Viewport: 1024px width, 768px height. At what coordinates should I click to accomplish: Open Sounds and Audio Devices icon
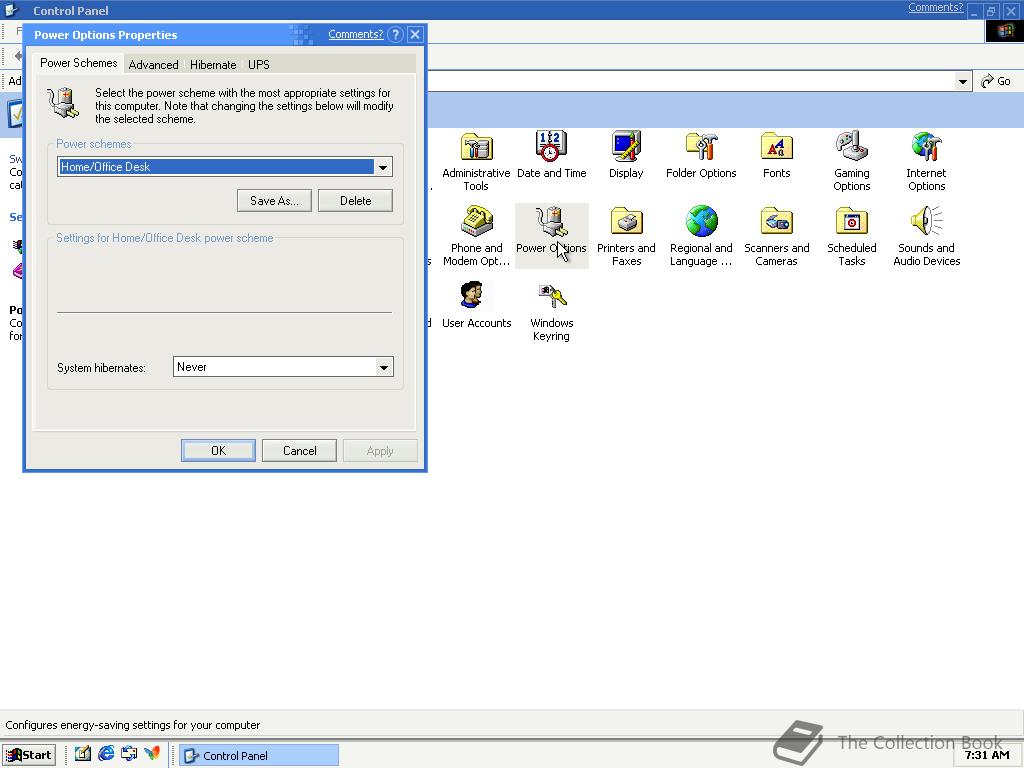[926, 236]
